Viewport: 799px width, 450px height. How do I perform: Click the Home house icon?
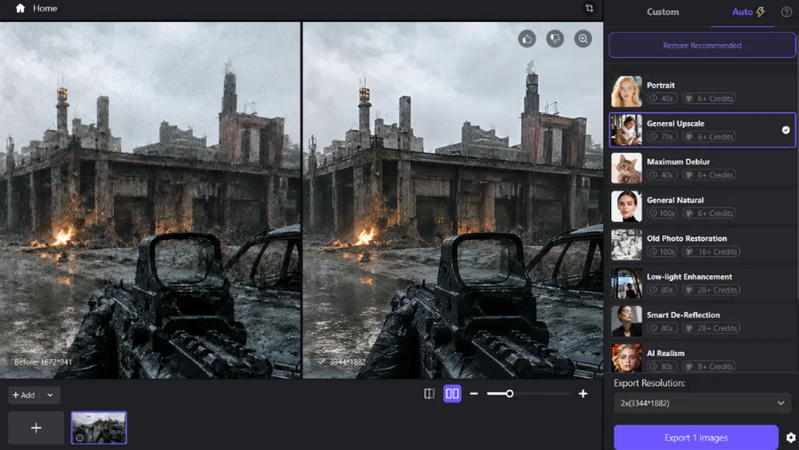point(20,8)
